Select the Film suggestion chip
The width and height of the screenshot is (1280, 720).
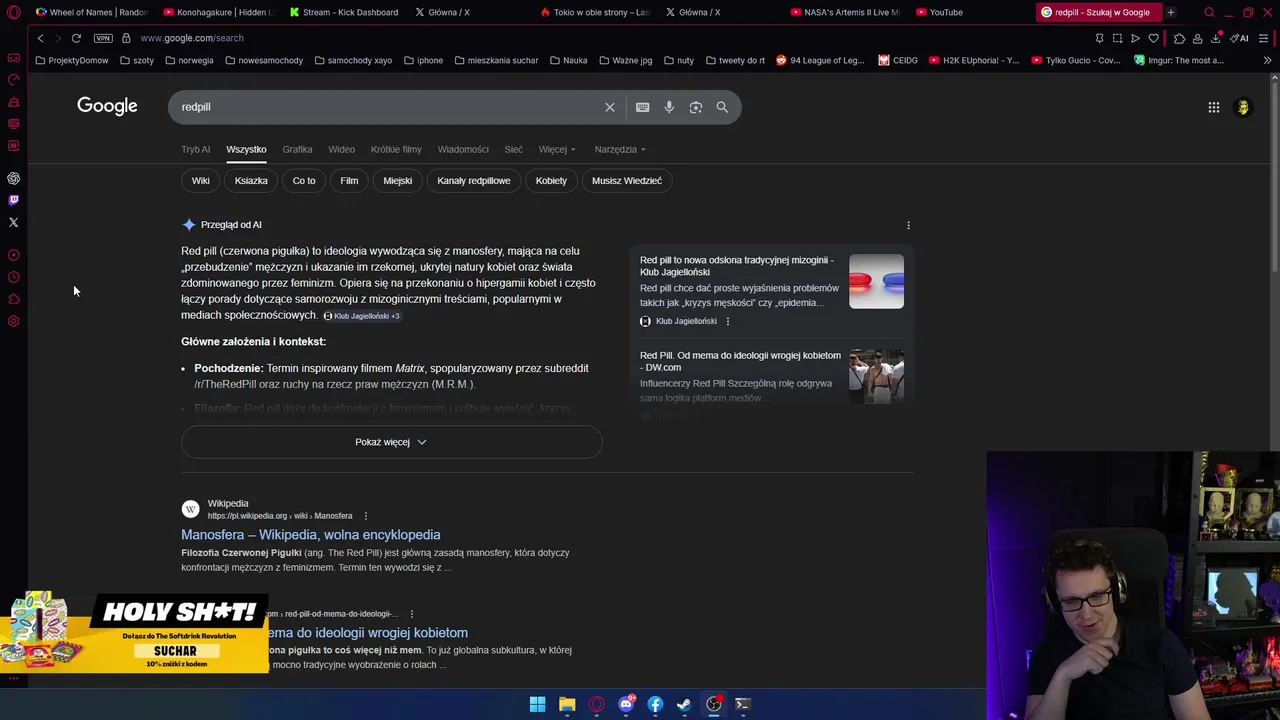[x=349, y=181]
